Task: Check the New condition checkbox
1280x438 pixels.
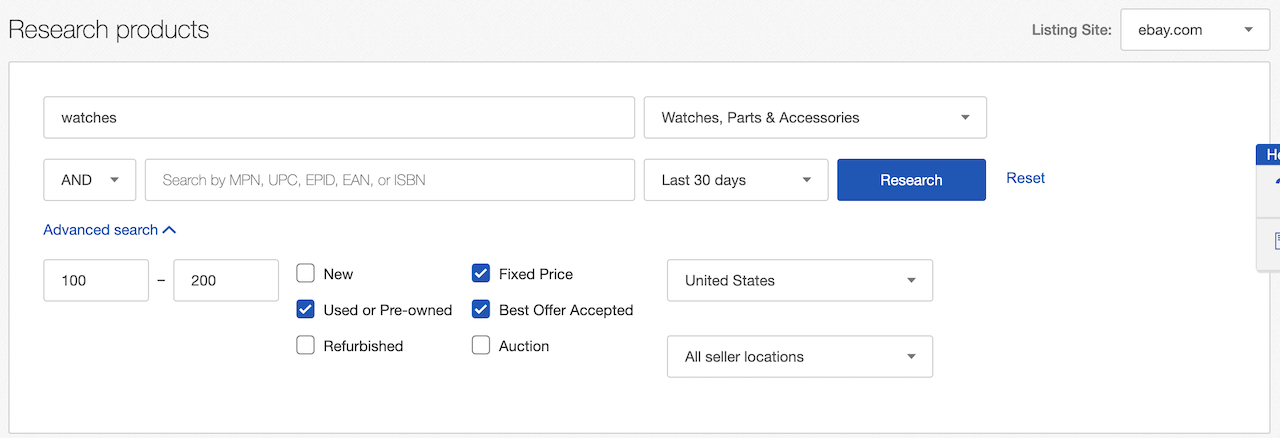Action: click(x=306, y=274)
